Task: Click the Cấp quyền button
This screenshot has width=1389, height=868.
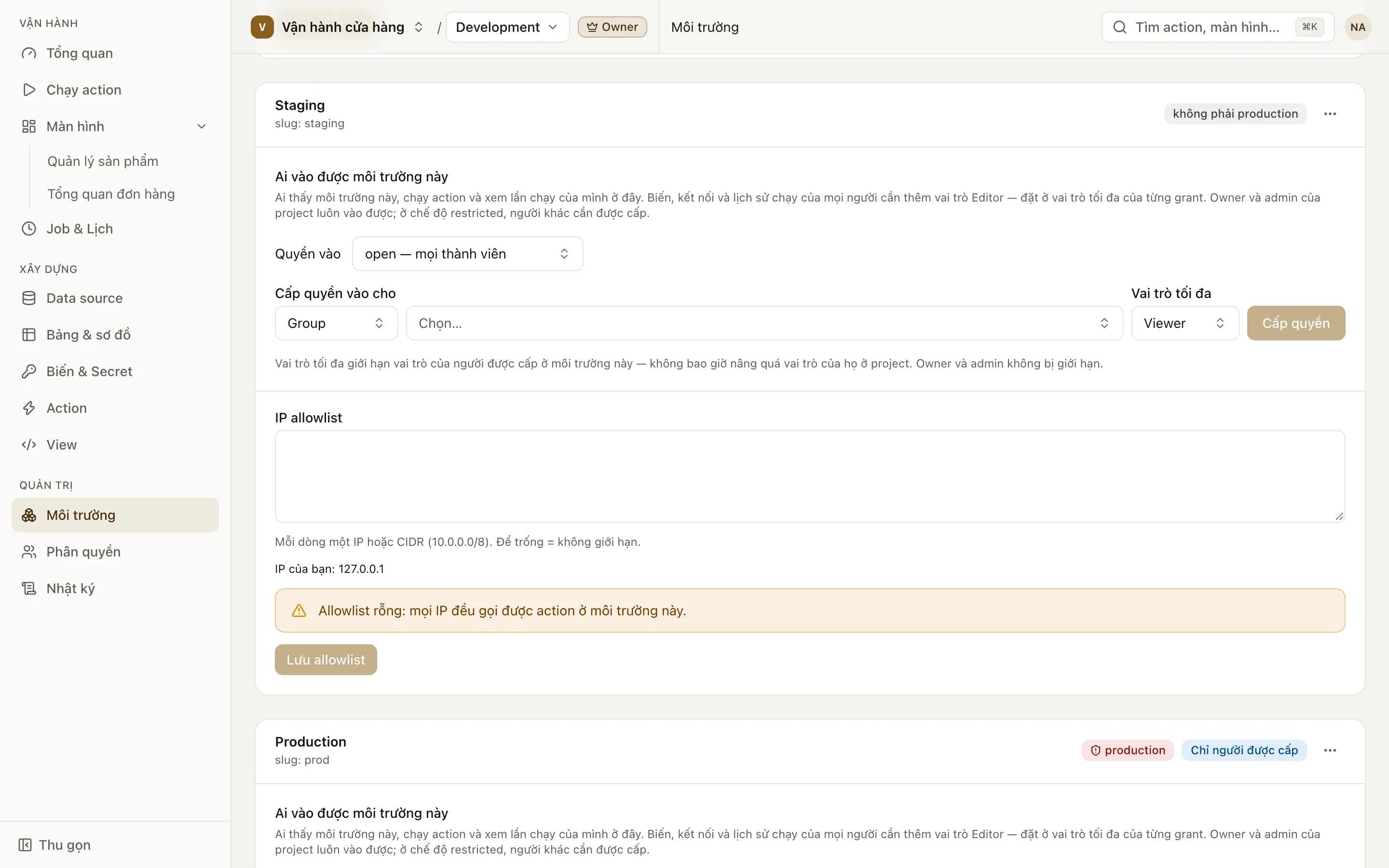Action: (1295, 323)
